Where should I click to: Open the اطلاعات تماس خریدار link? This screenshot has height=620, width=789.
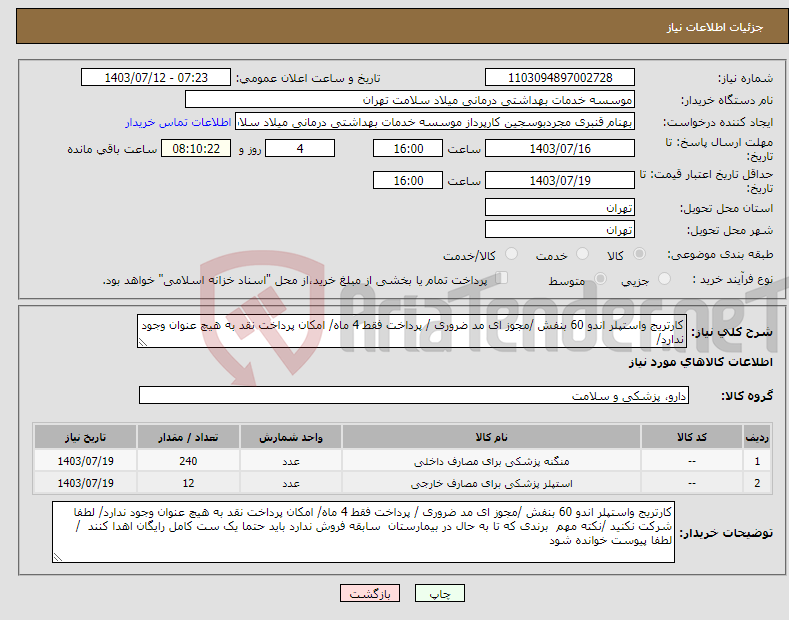point(178,122)
